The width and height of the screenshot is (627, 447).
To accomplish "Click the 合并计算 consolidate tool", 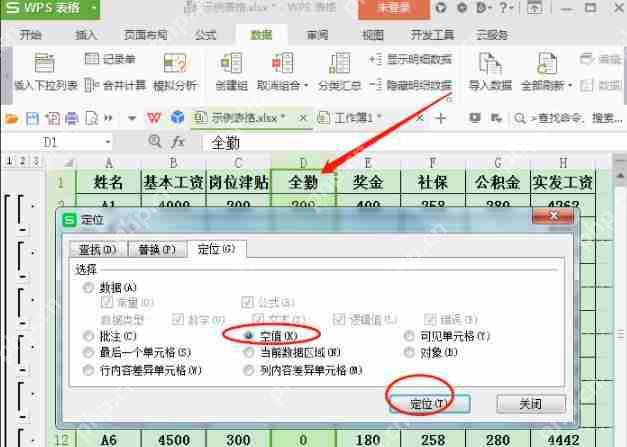I will tap(115, 85).
